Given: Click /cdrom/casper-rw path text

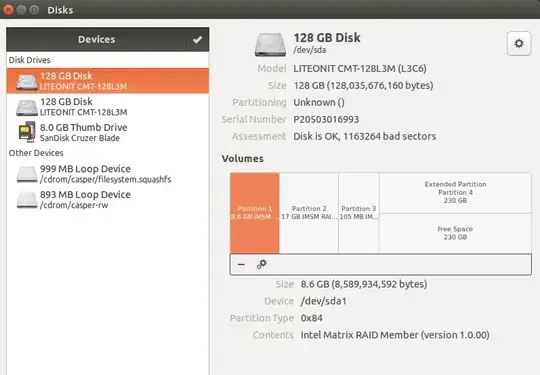Looking at the screenshot, I should (74, 205).
